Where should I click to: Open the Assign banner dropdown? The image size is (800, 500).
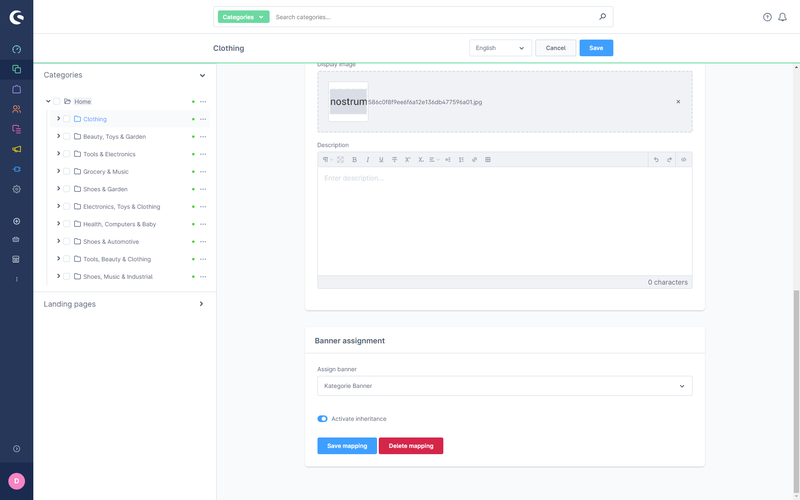tap(504, 385)
